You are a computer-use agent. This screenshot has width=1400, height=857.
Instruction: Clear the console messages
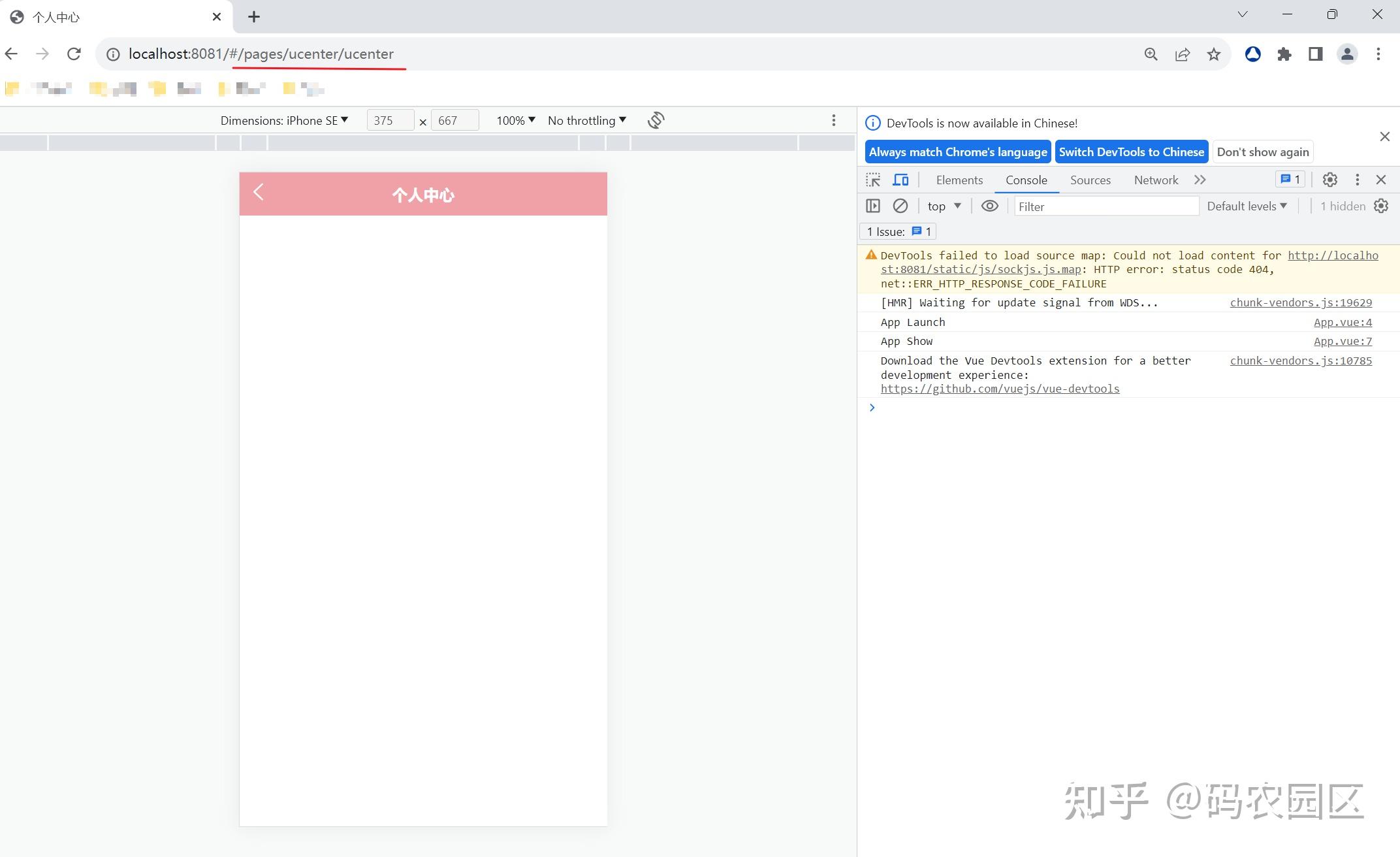(901, 206)
